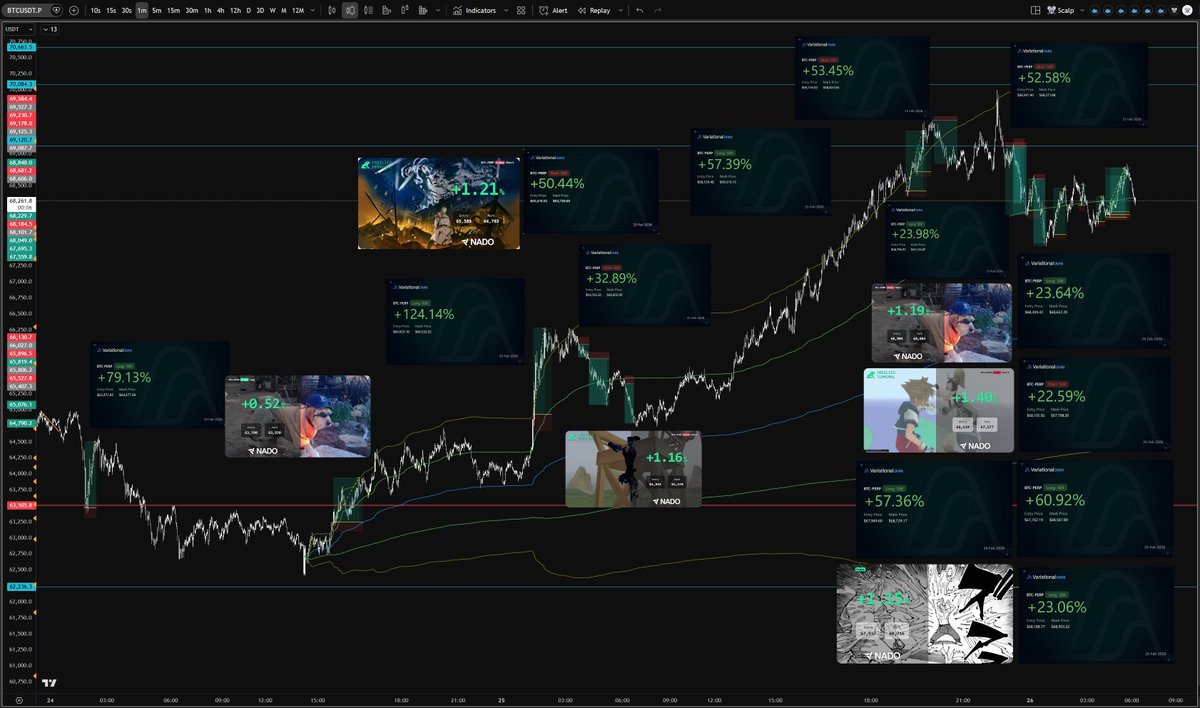The width and height of the screenshot is (1200, 708).
Task: Open the chart layout selector icon
Action: [x=1035, y=10]
